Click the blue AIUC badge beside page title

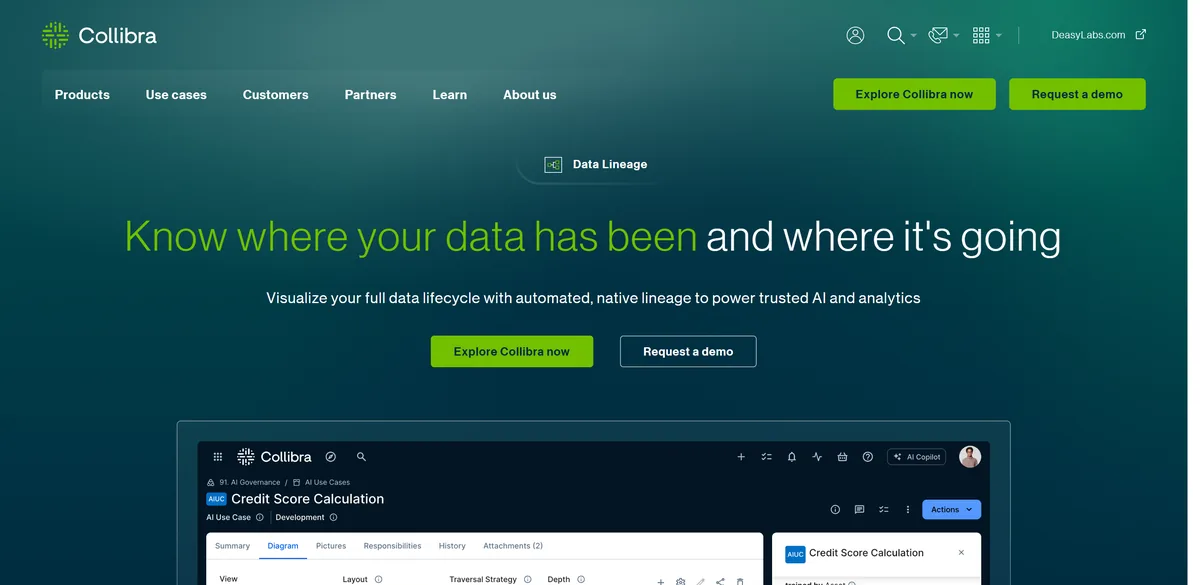point(216,499)
